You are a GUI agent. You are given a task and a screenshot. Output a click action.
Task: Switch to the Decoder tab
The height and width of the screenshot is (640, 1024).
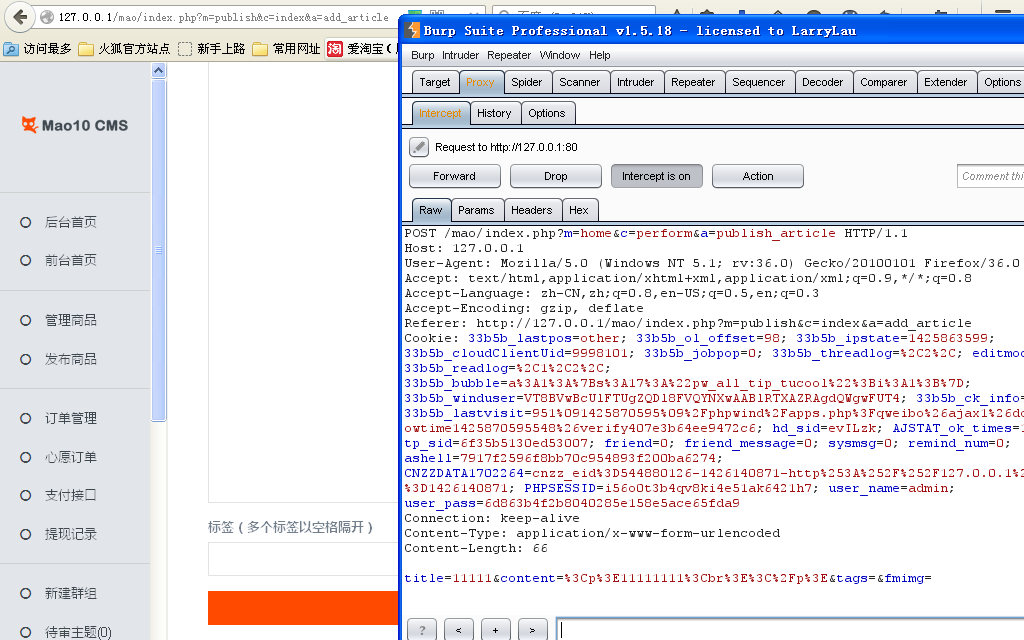[x=822, y=82]
